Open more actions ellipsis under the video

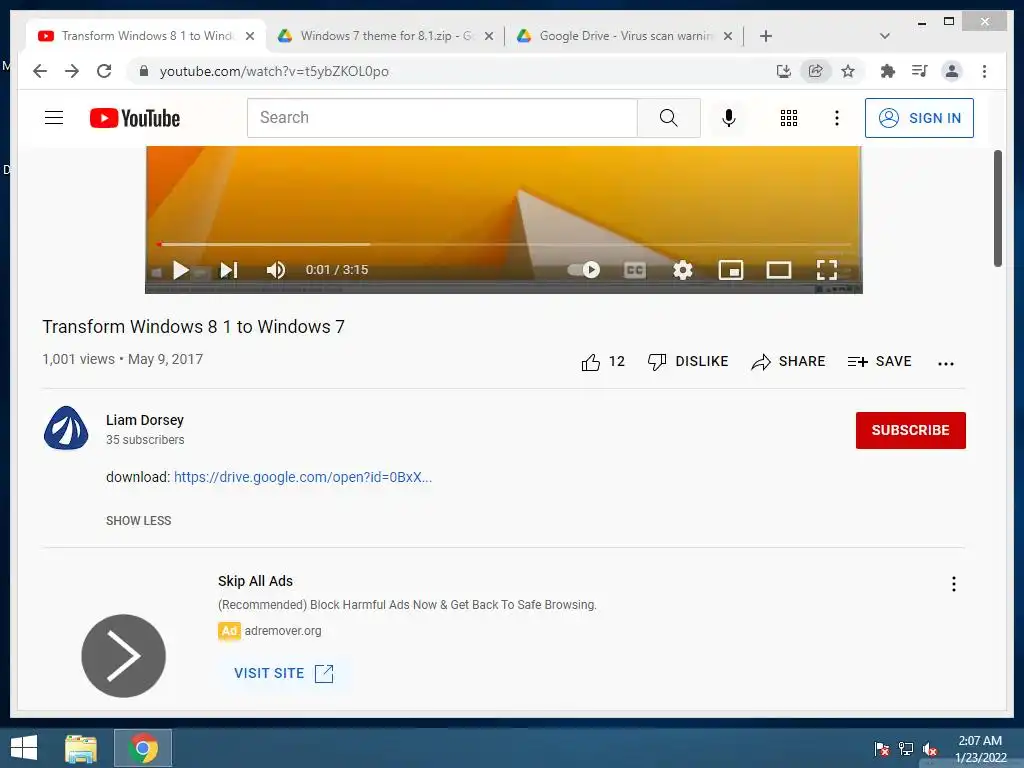point(946,364)
